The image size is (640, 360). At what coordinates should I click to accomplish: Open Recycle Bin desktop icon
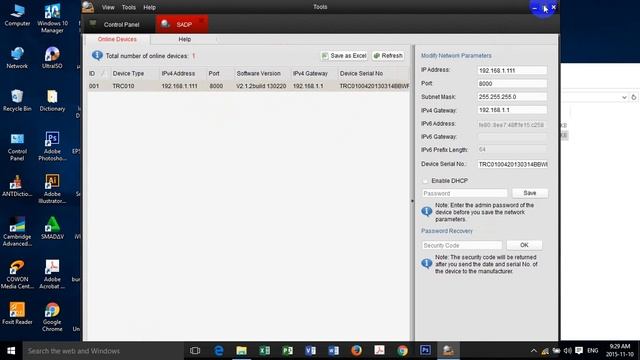[17, 100]
